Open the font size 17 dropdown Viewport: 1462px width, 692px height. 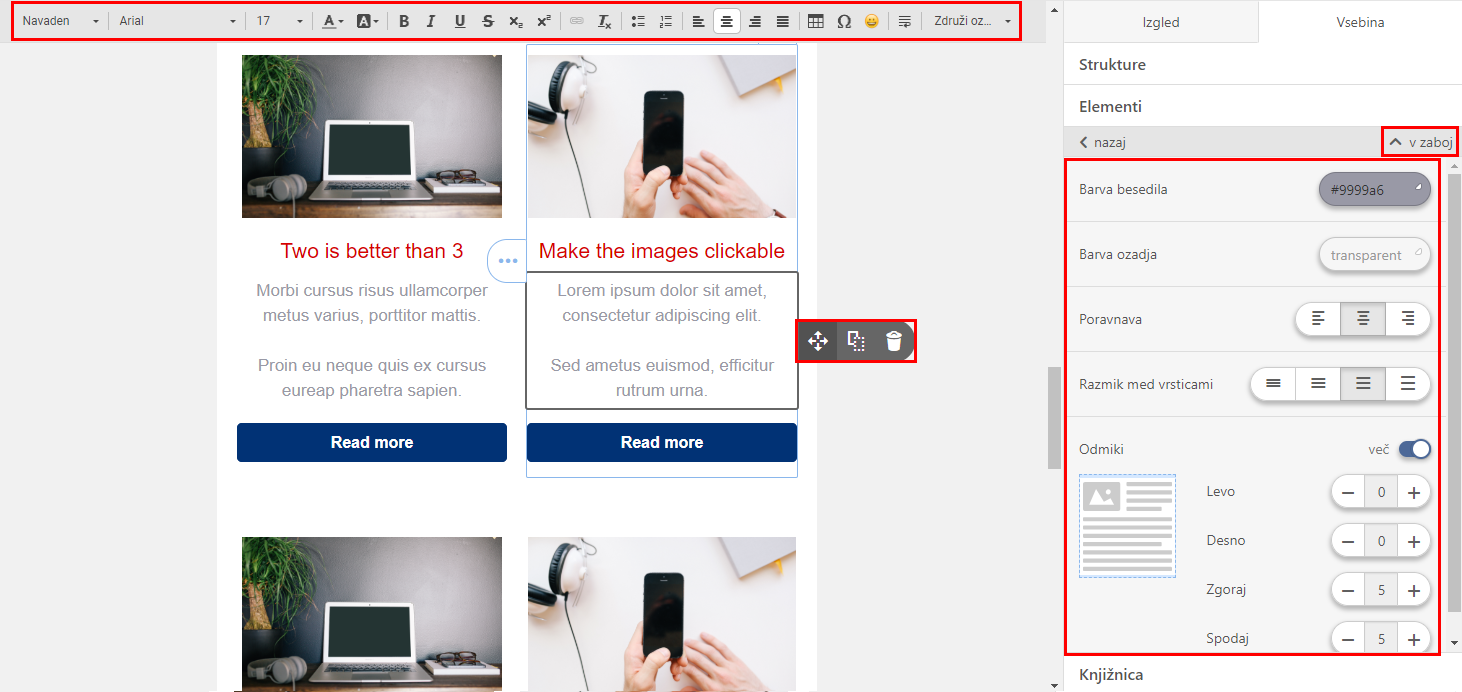[279, 21]
